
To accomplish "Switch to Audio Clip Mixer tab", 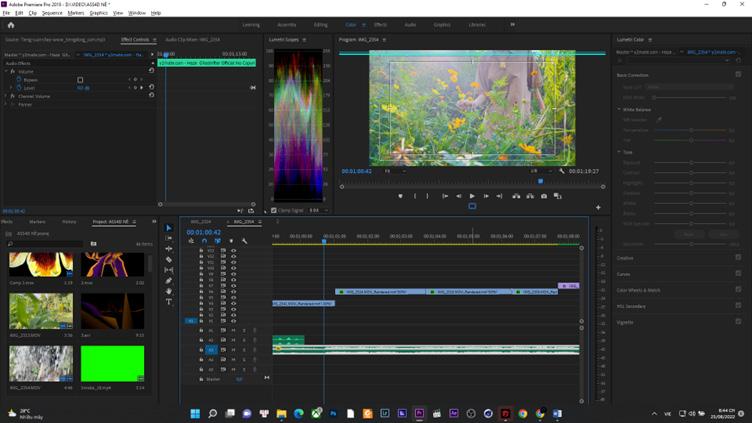I will point(192,39).
